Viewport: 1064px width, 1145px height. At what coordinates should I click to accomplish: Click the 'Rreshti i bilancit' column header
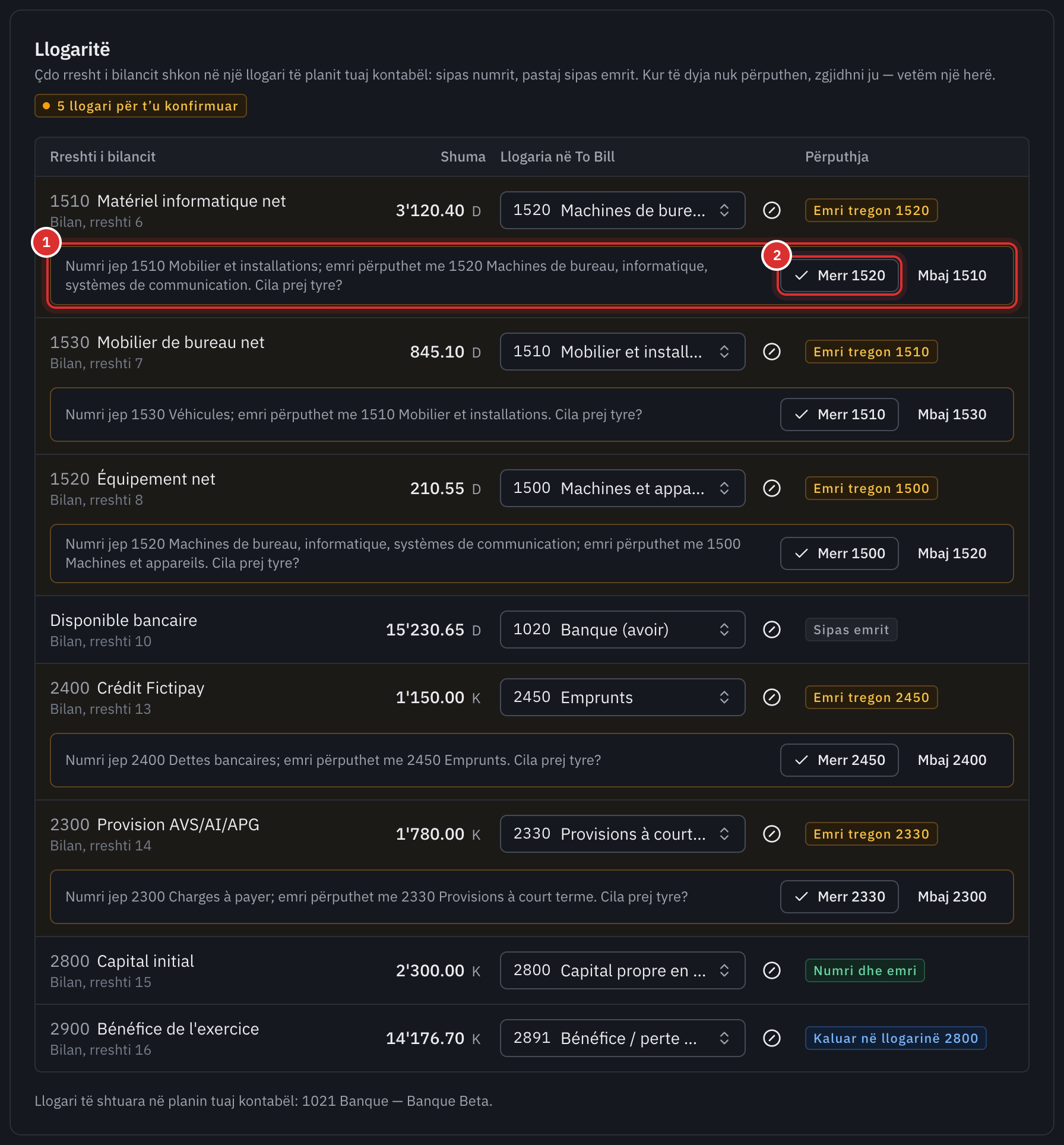(103, 157)
